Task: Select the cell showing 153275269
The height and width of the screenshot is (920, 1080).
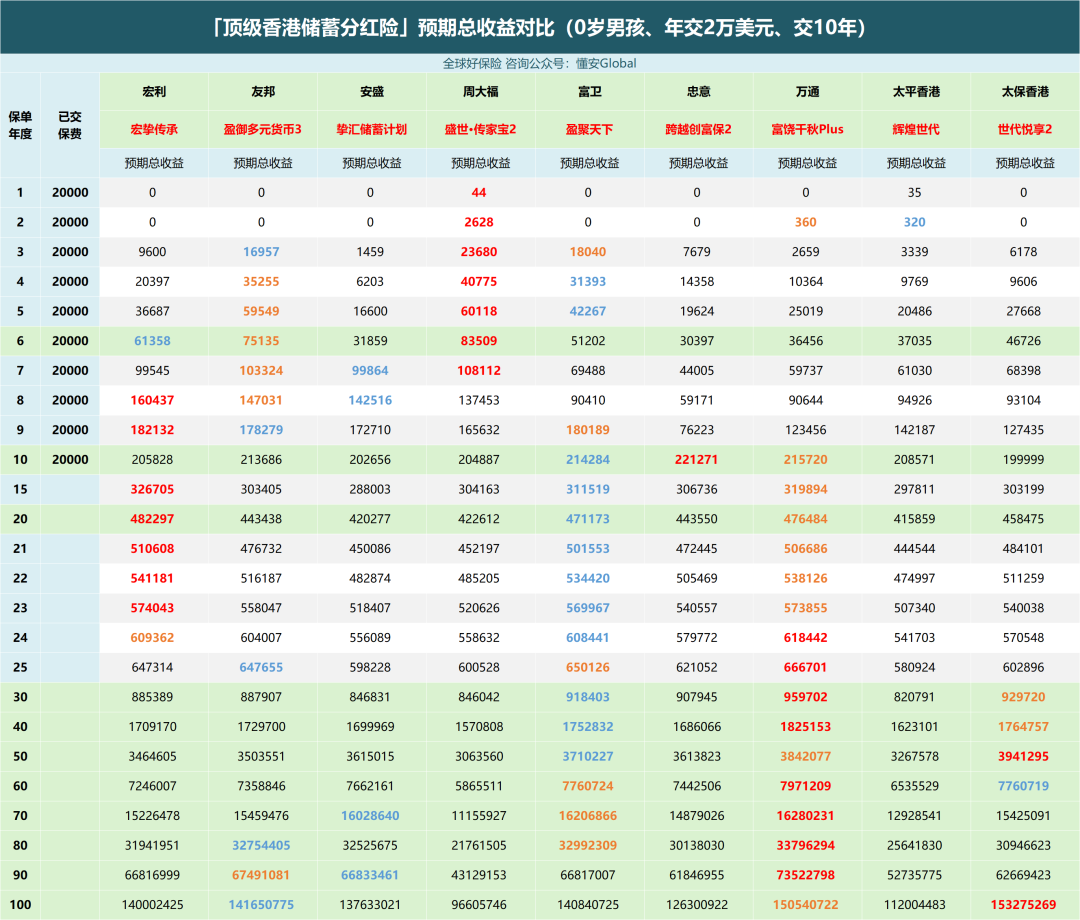Action: click(1025, 905)
